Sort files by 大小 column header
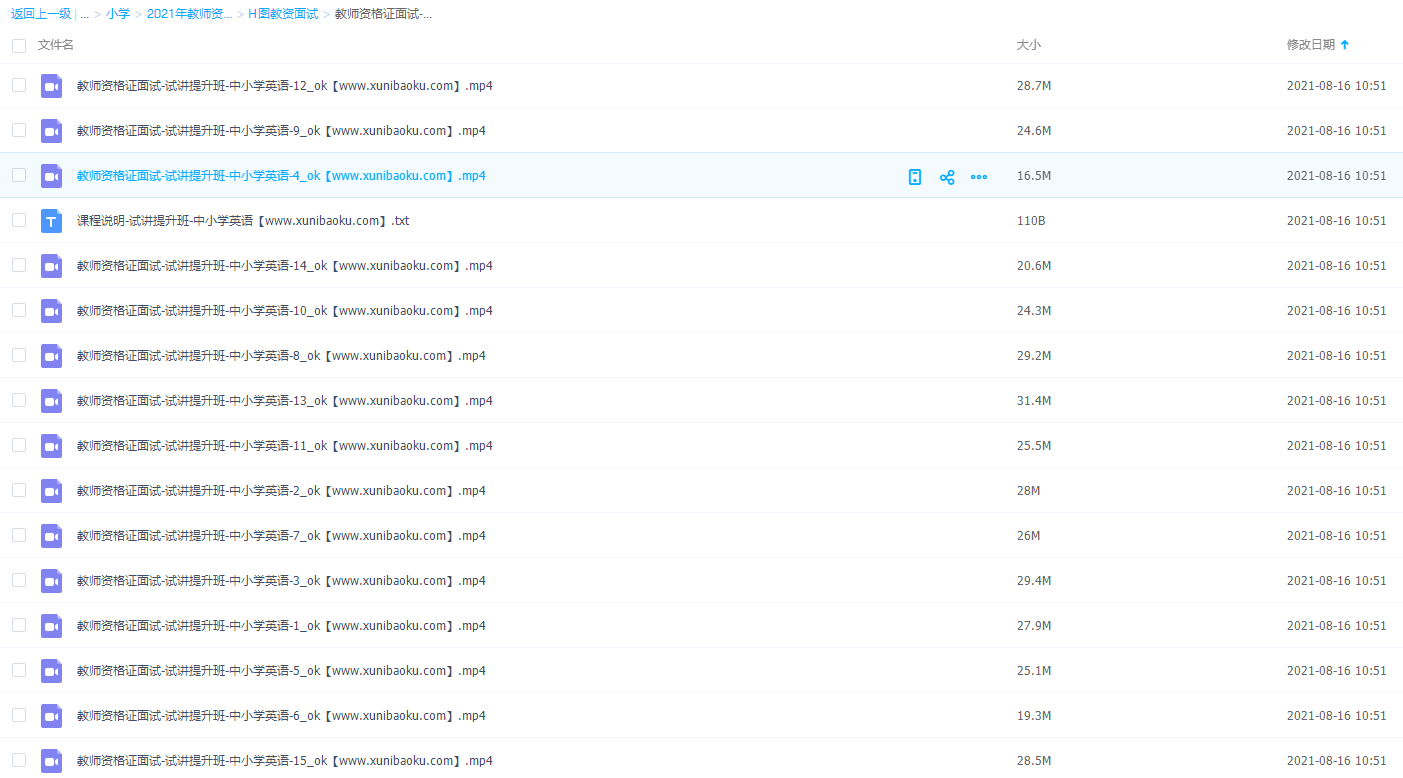The image size is (1403, 778). (1028, 45)
